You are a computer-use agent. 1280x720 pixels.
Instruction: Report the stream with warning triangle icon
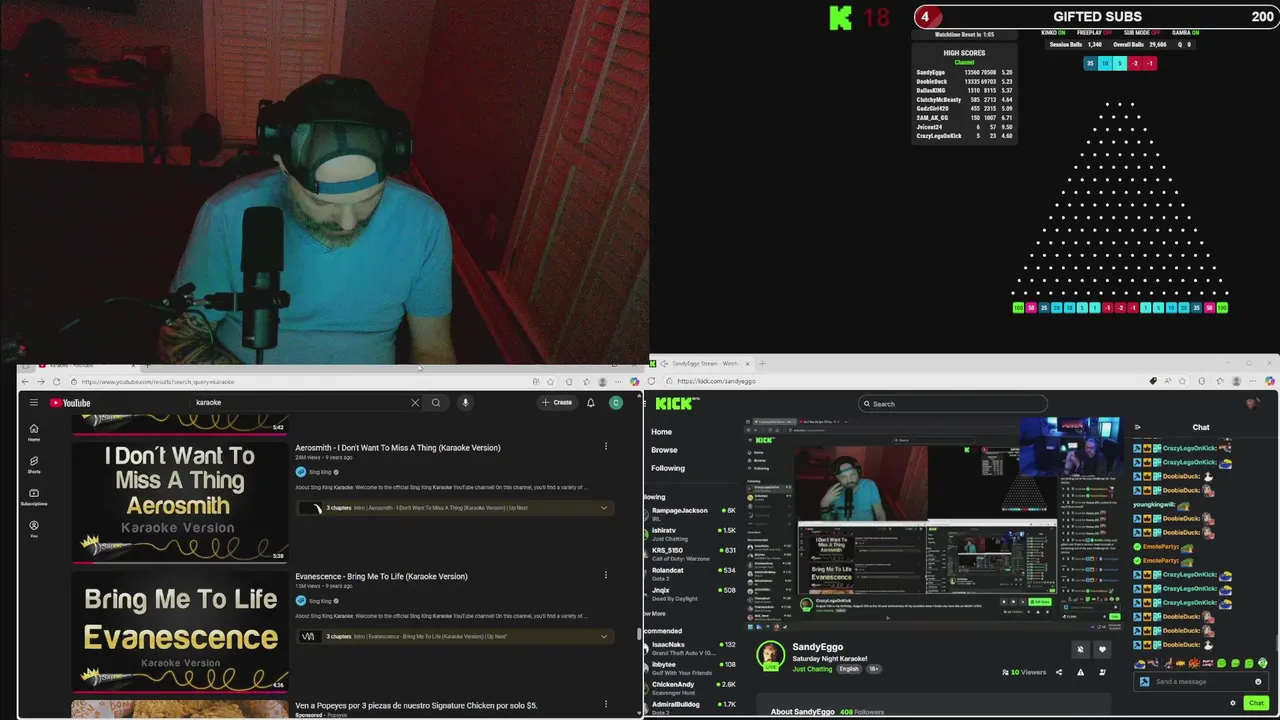click(1080, 672)
